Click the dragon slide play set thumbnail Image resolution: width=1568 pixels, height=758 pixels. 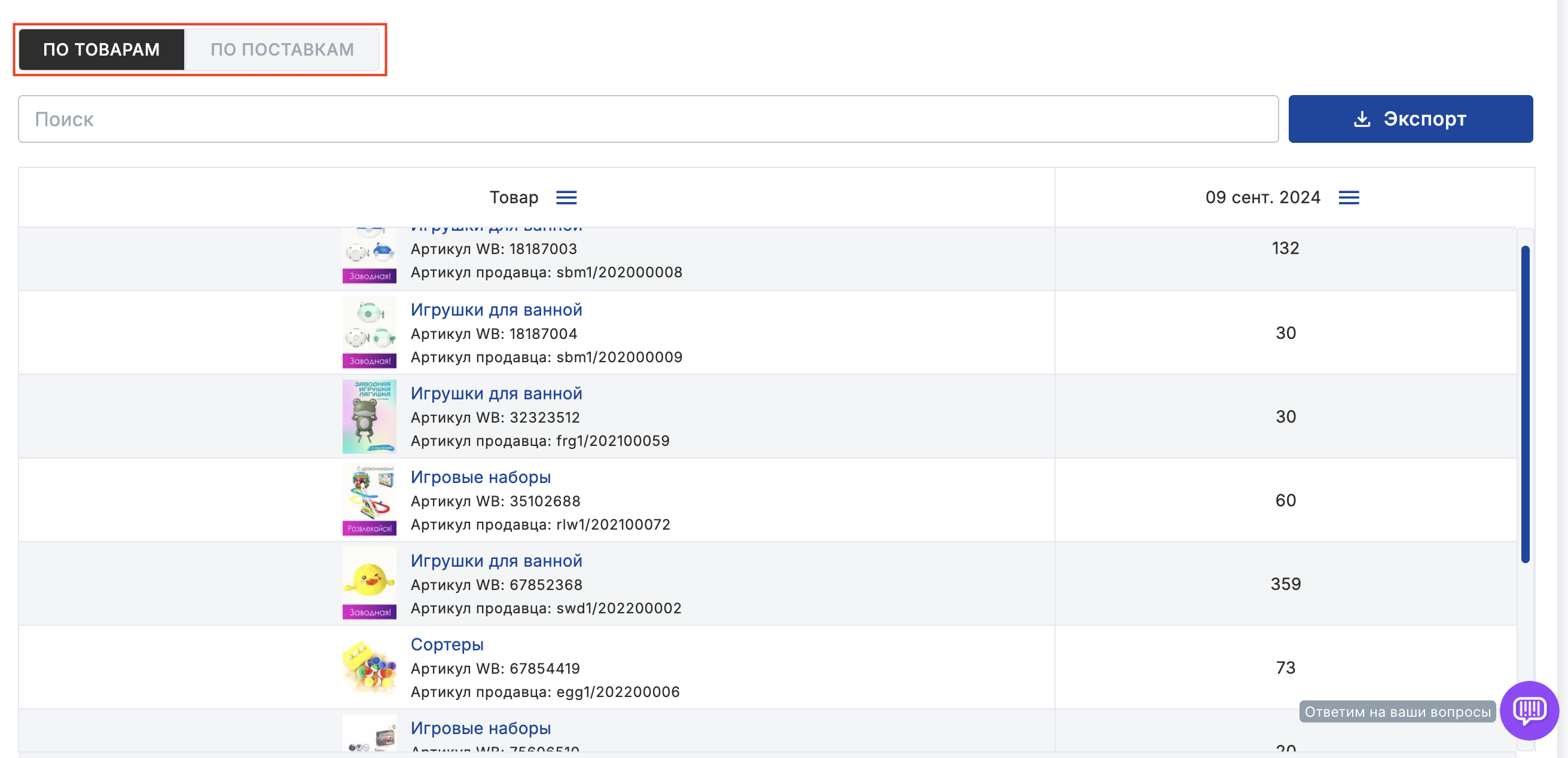[369, 500]
